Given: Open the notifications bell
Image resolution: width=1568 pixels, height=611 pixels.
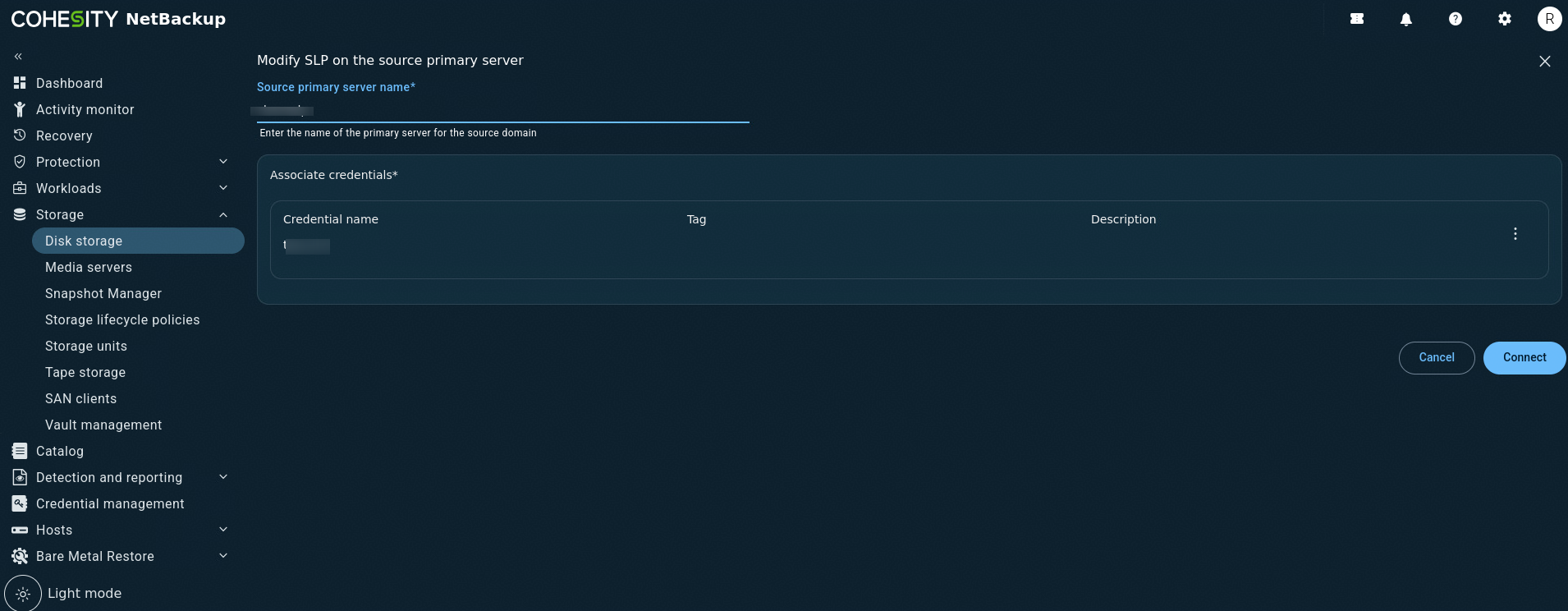Looking at the screenshot, I should 1406,19.
